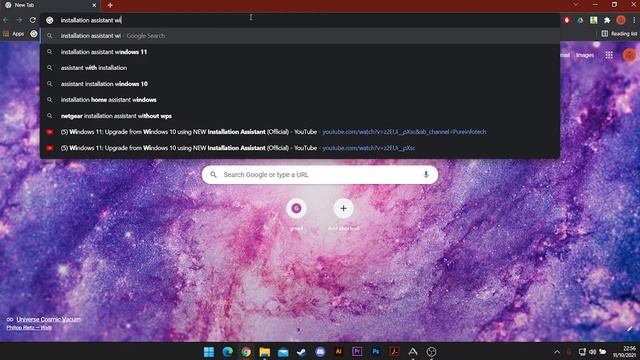Select suggestion 'installation home assistant windows'
The height and width of the screenshot is (360, 640).
tap(300, 100)
